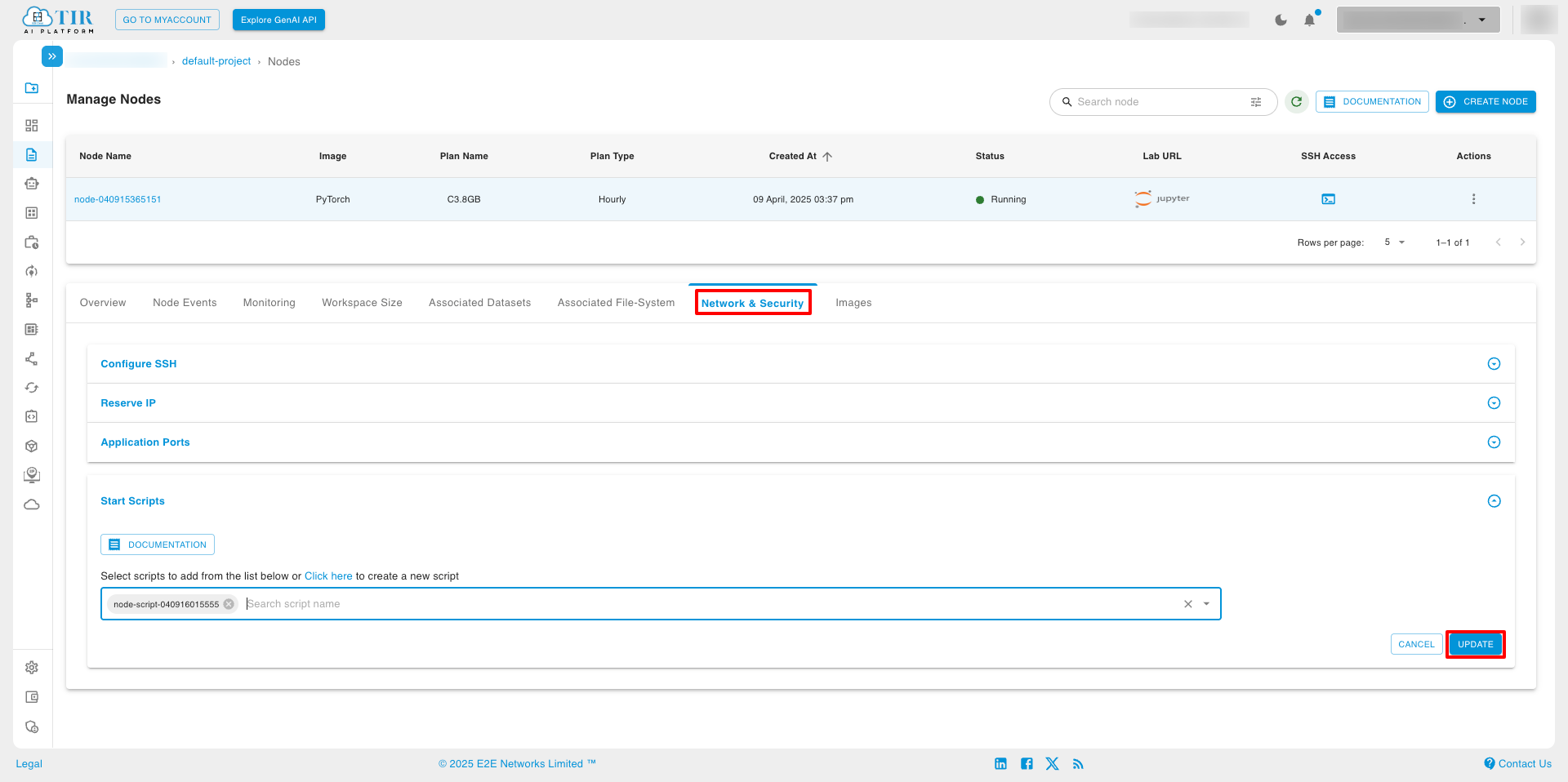Open the dashboard grid icon in sidebar
1568x782 pixels.
pyautogui.click(x=32, y=126)
